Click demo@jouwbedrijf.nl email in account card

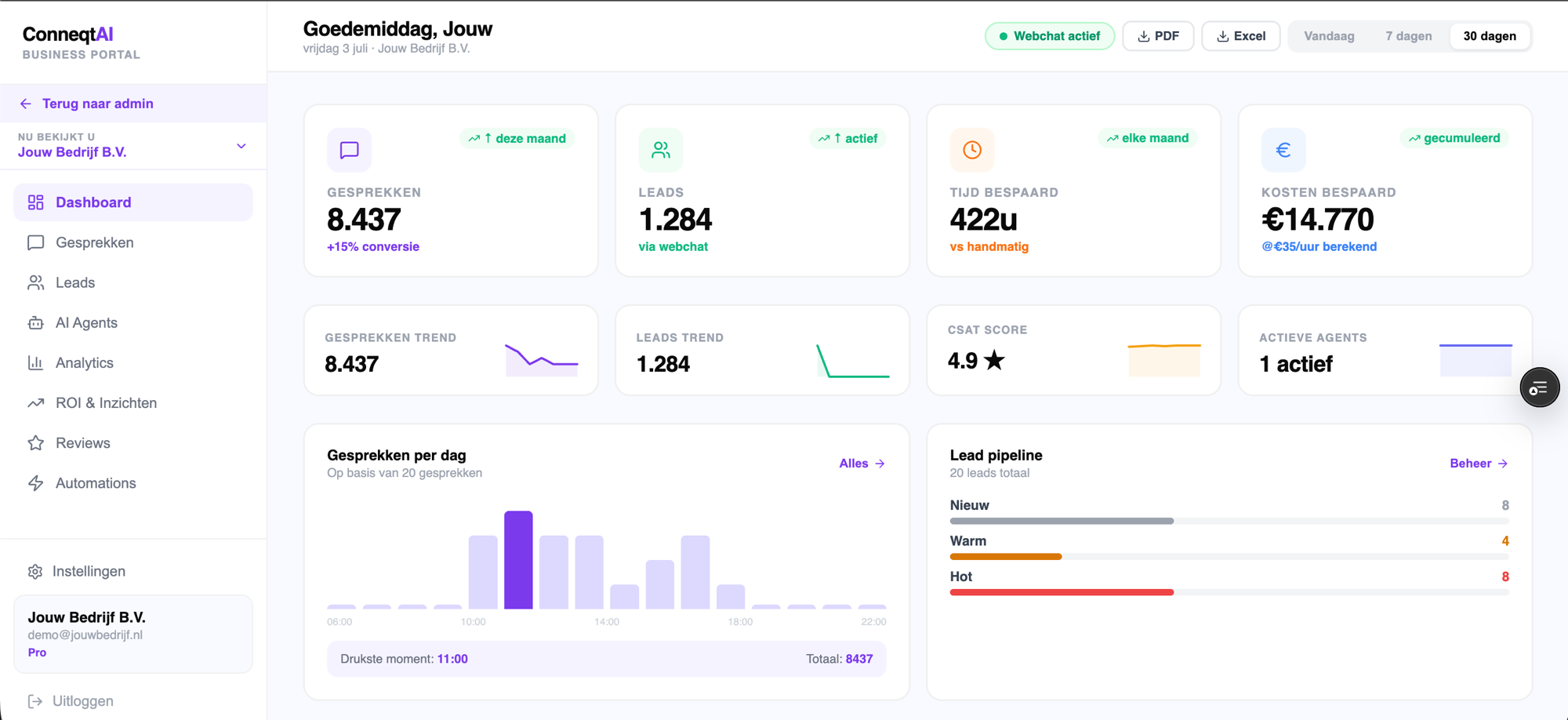point(85,635)
